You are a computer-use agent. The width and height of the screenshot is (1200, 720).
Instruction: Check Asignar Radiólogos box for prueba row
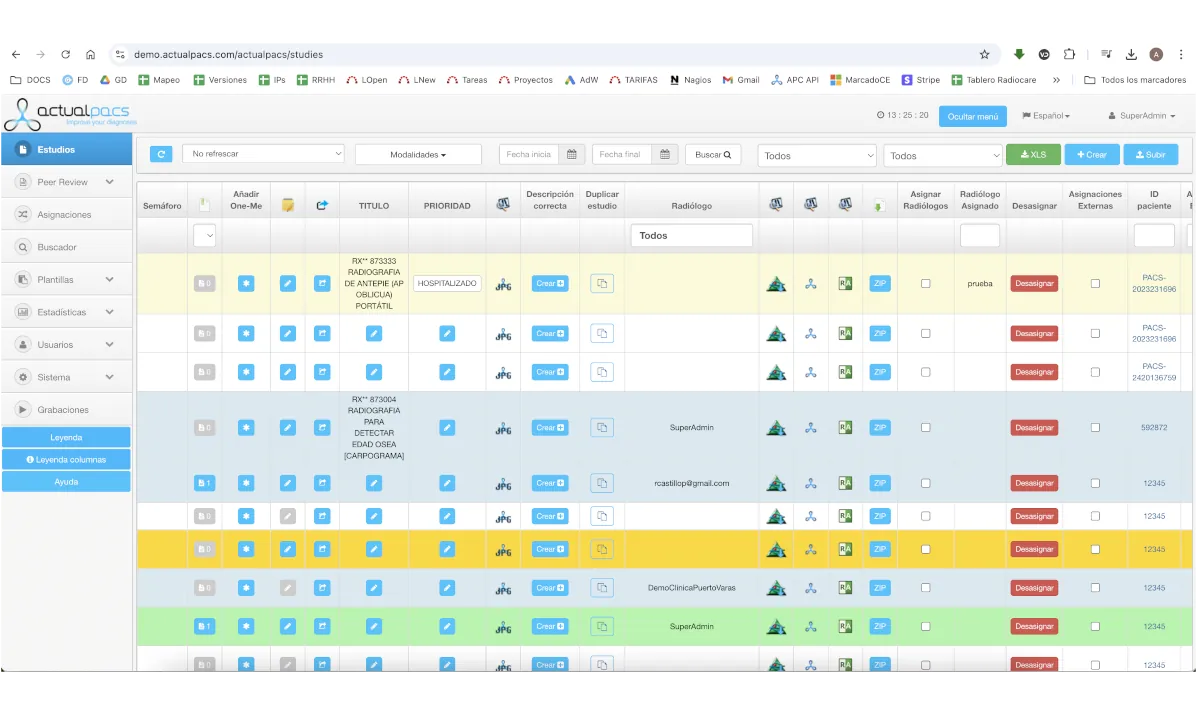[x=926, y=284]
